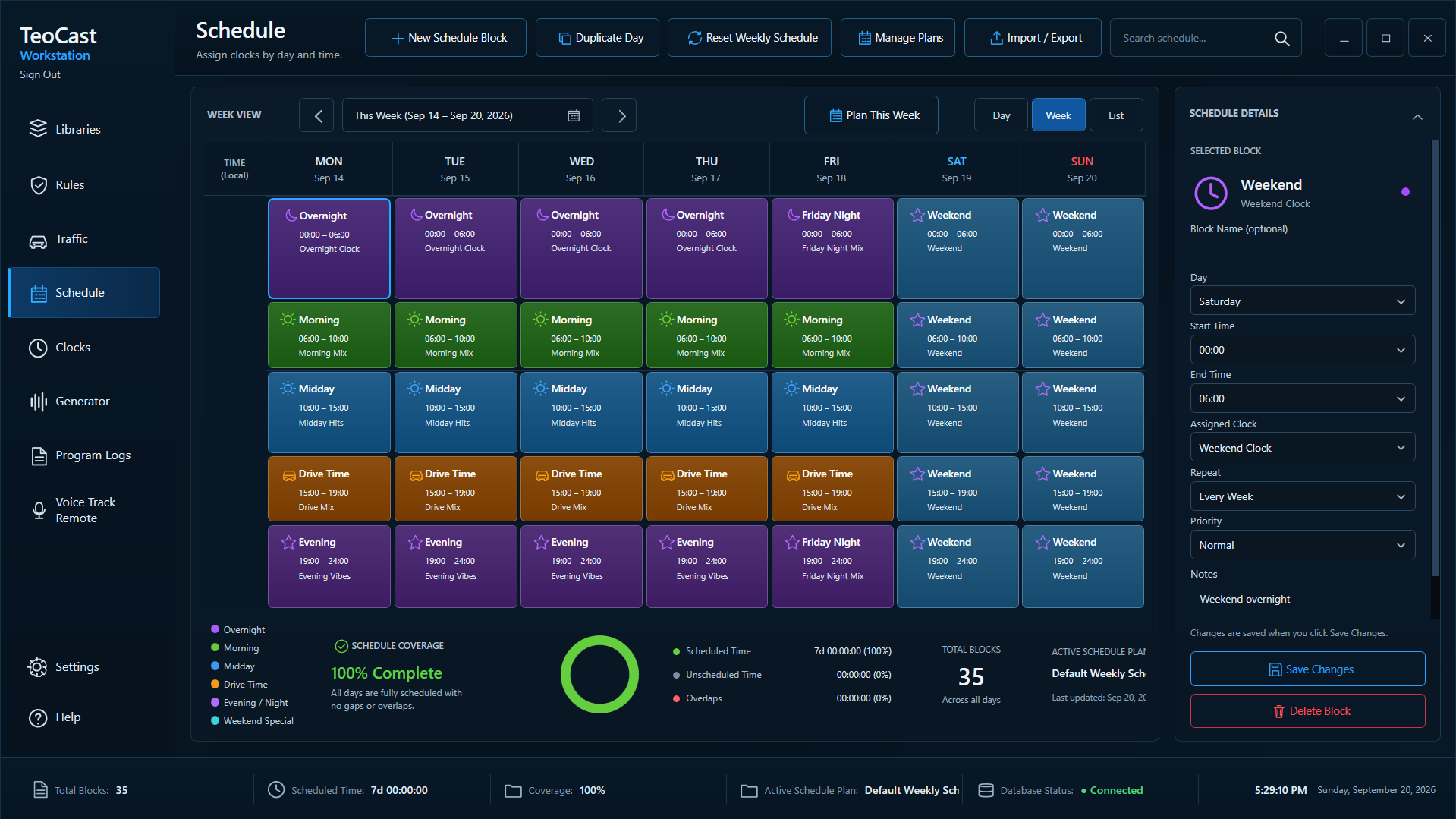1456x819 pixels.
Task: Open Voice Track Remote microphone icon
Action: pos(39,510)
